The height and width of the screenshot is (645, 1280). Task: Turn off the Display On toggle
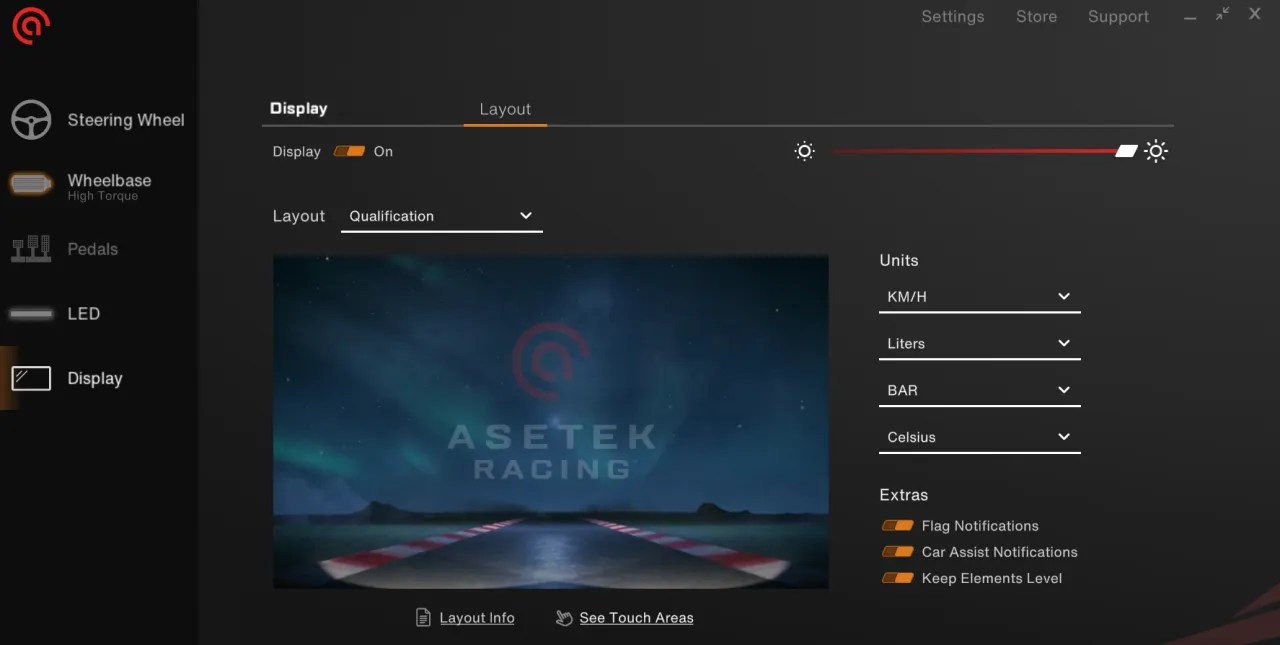350,152
